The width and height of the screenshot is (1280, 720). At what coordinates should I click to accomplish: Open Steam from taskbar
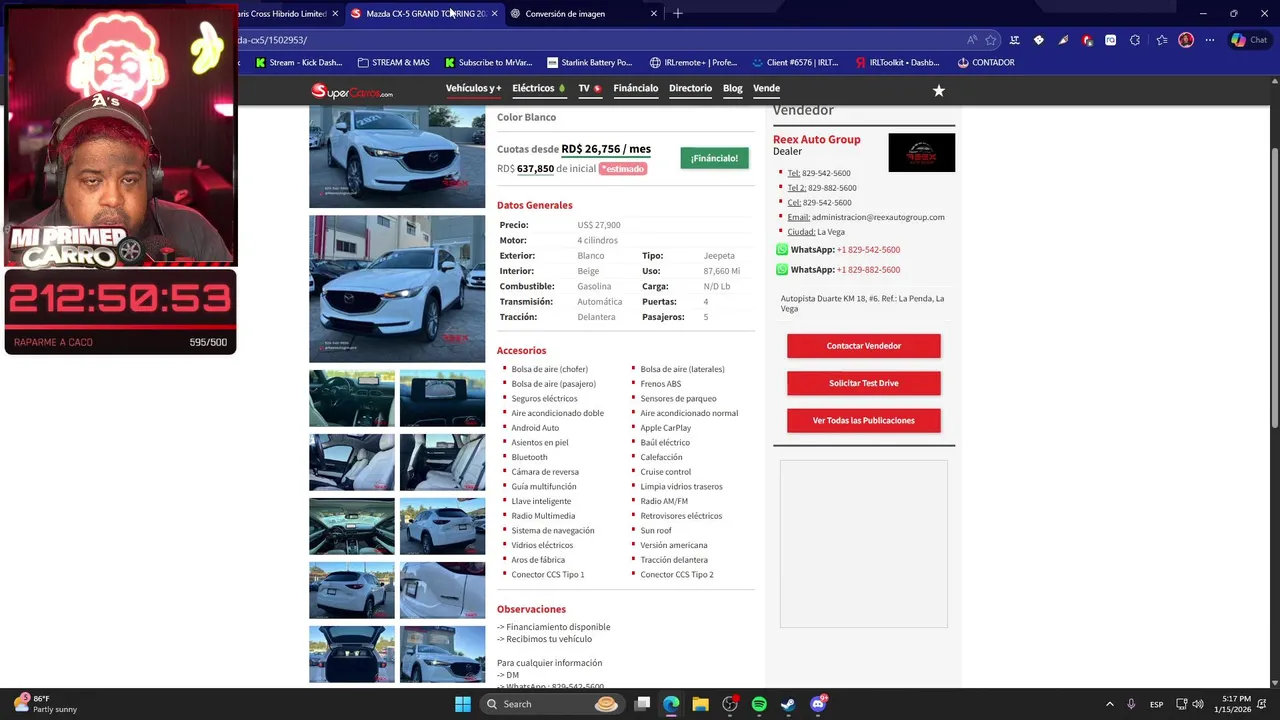click(x=788, y=704)
